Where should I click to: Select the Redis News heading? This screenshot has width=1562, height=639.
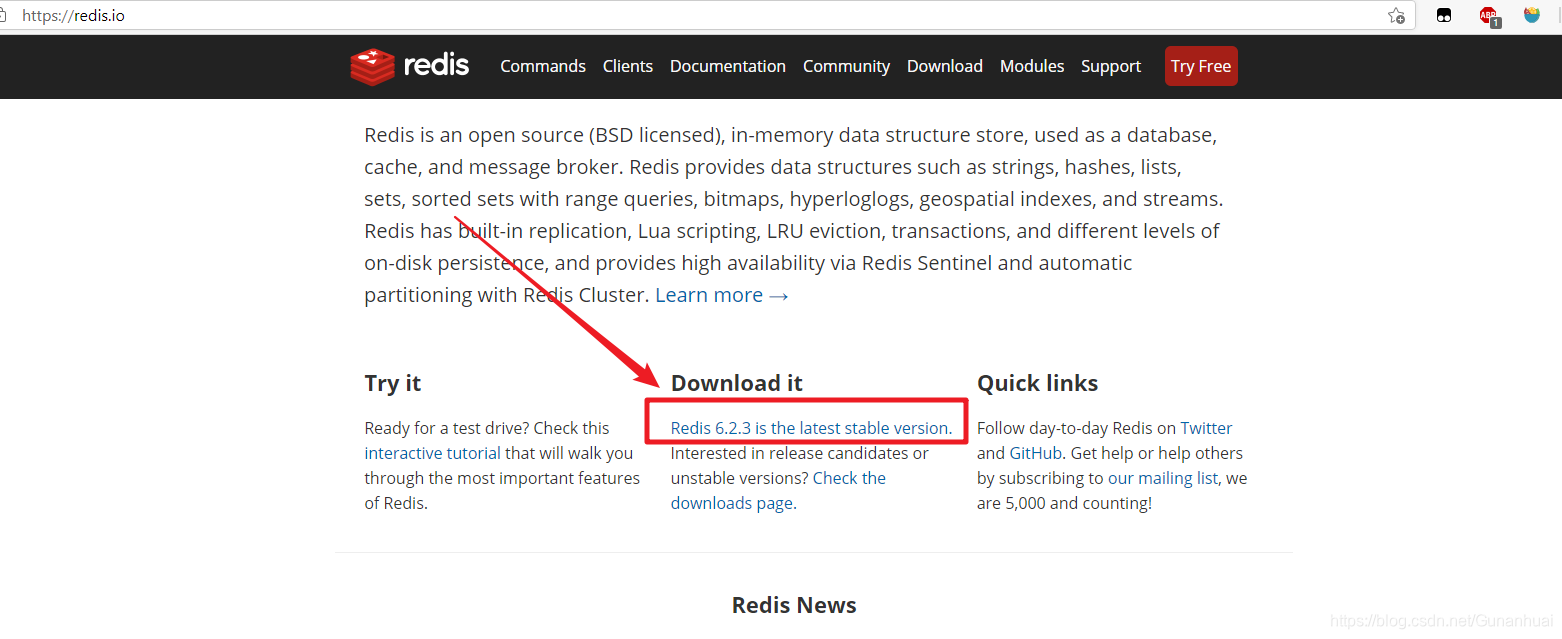pos(794,605)
